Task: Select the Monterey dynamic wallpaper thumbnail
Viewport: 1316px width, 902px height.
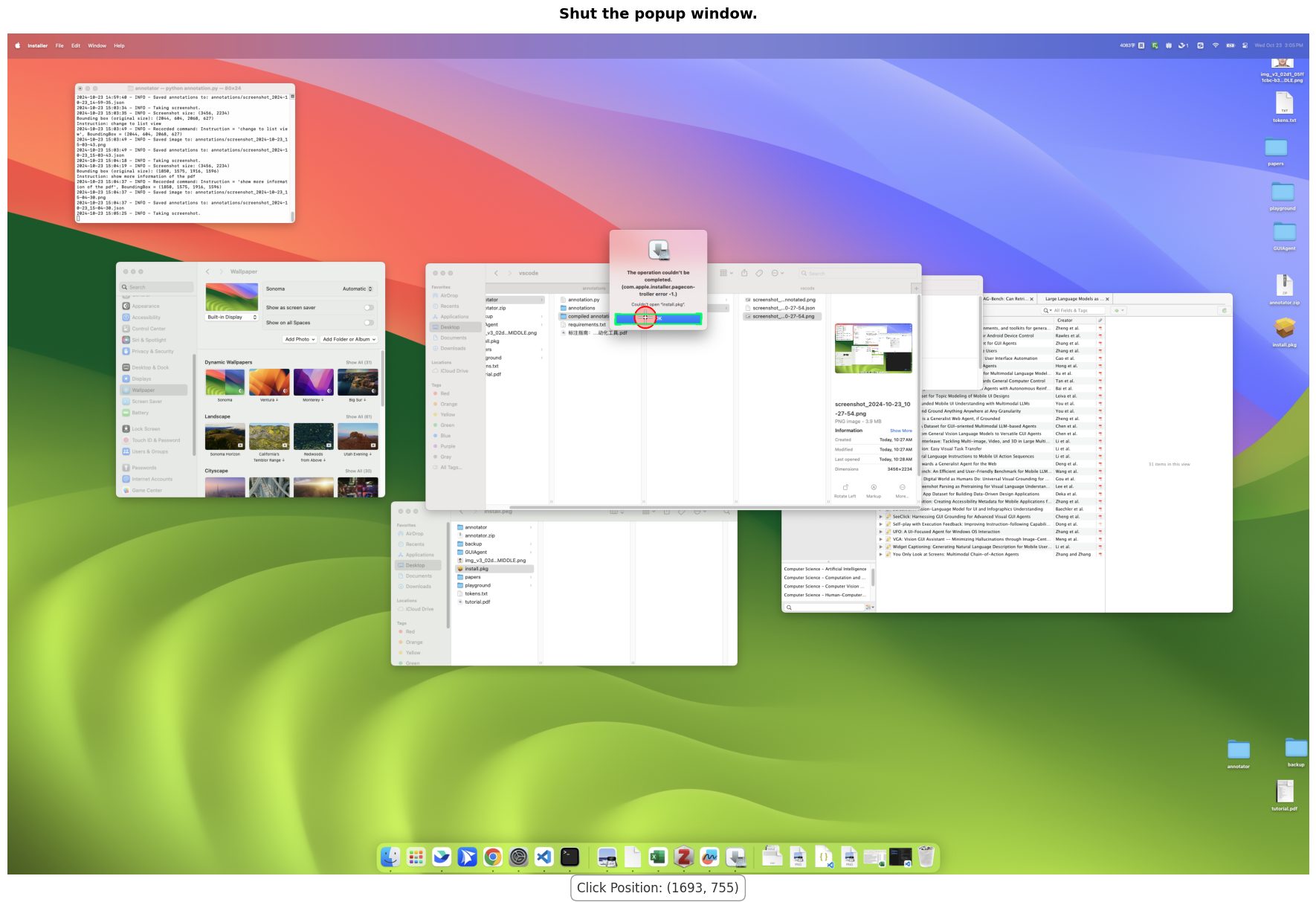Action: [313, 382]
